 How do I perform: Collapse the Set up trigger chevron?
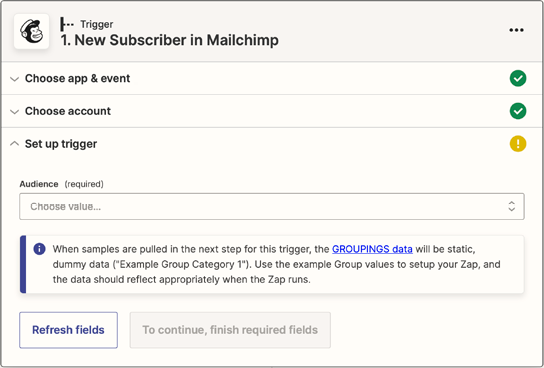tap(14, 144)
